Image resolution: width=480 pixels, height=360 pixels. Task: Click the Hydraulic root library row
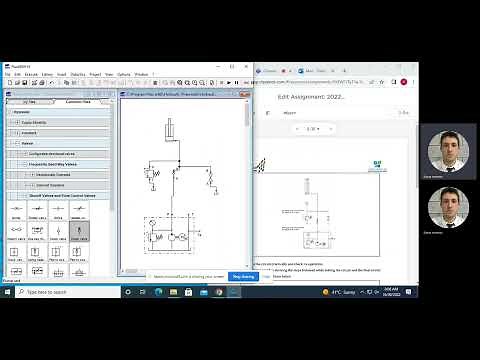click(59, 112)
